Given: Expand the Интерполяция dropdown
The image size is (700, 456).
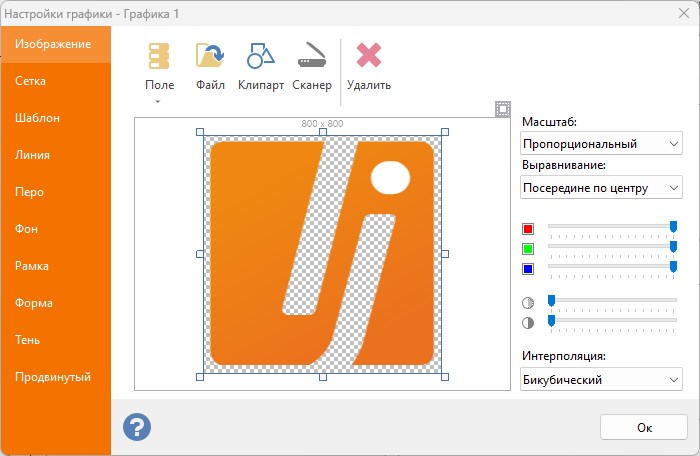Looking at the screenshot, I should click(x=601, y=380).
